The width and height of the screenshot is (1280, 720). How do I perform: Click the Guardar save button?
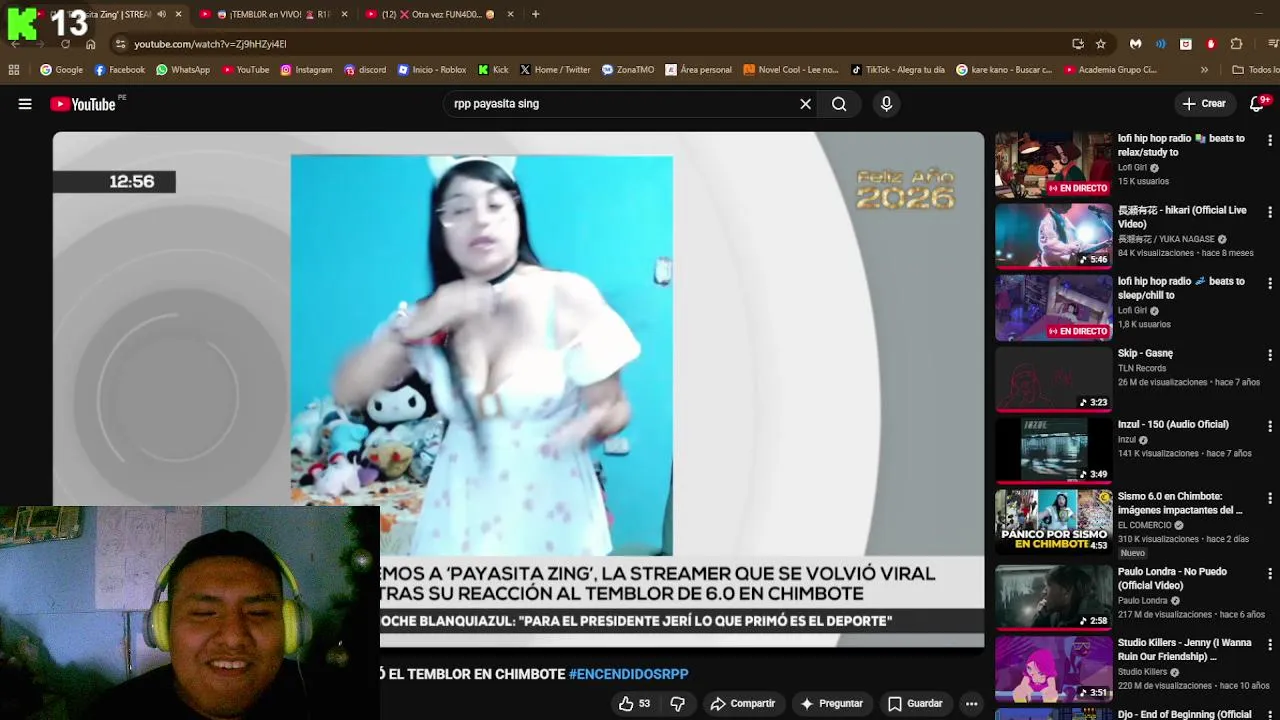point(915,704)
